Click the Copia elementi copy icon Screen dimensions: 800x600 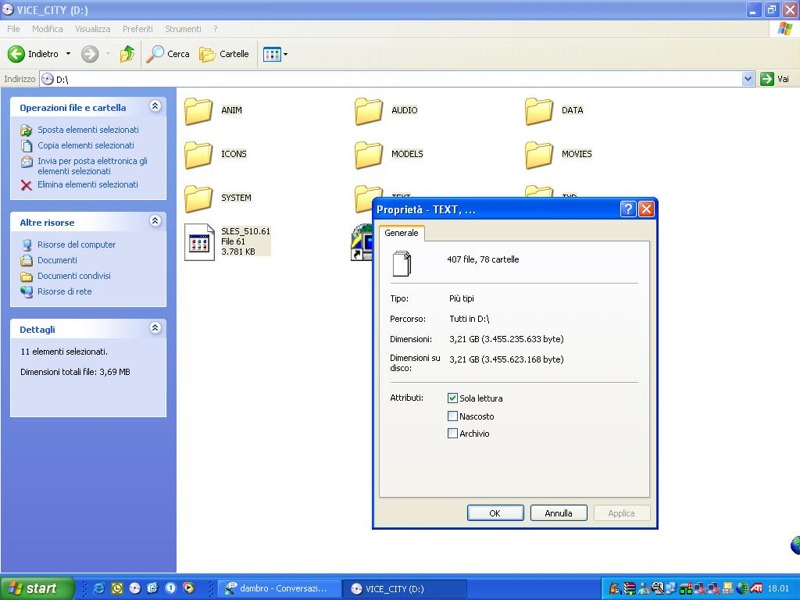27,146
